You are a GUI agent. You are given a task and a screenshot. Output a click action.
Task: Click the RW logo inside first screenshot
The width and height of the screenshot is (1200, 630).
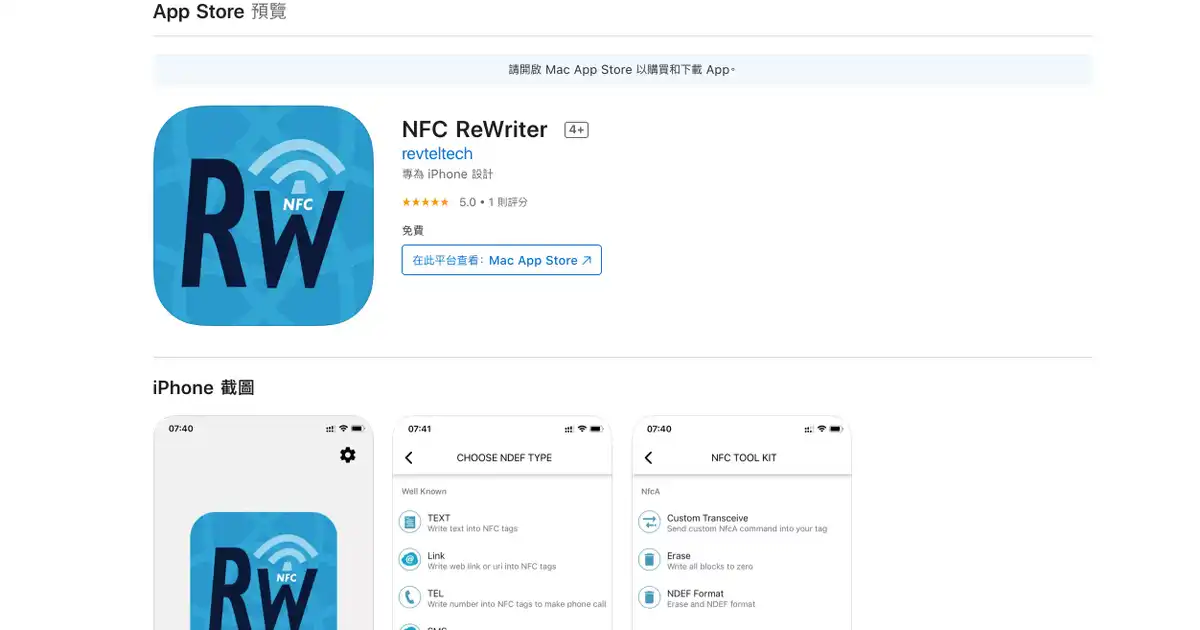(263, 571)
